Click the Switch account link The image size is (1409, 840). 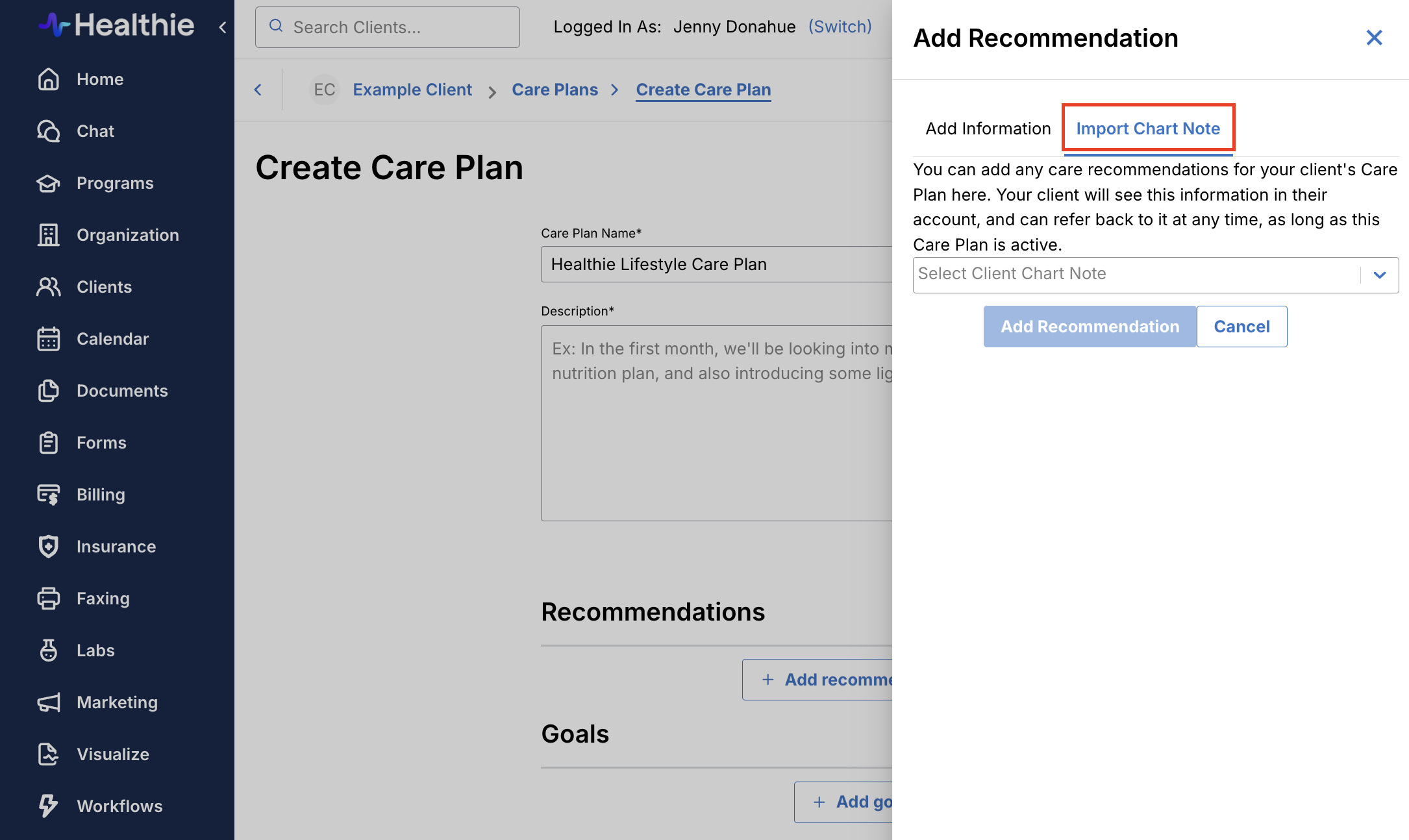pyautogui.click(x=840, y=27)
